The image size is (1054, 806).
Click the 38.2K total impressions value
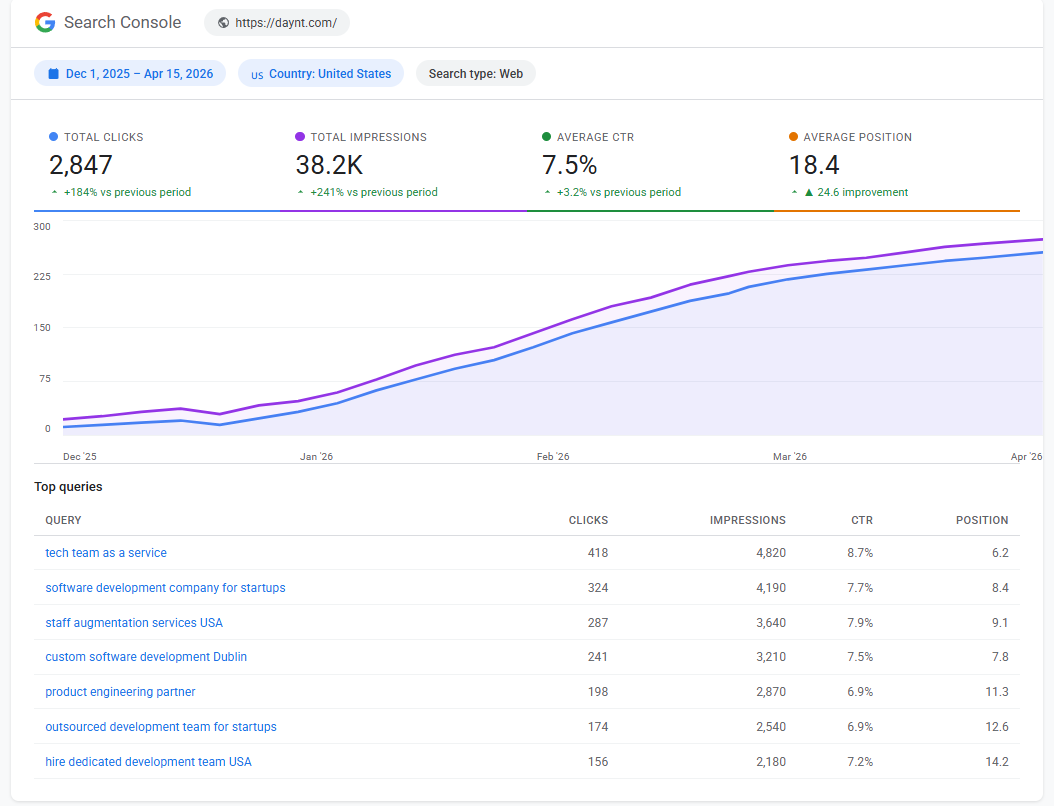(x=329, y=165)
